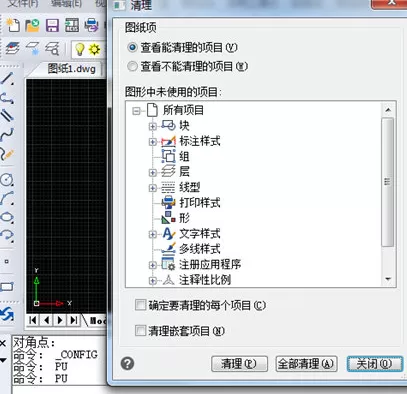Select the Elliptical arc tool

[x=7, y=235]
